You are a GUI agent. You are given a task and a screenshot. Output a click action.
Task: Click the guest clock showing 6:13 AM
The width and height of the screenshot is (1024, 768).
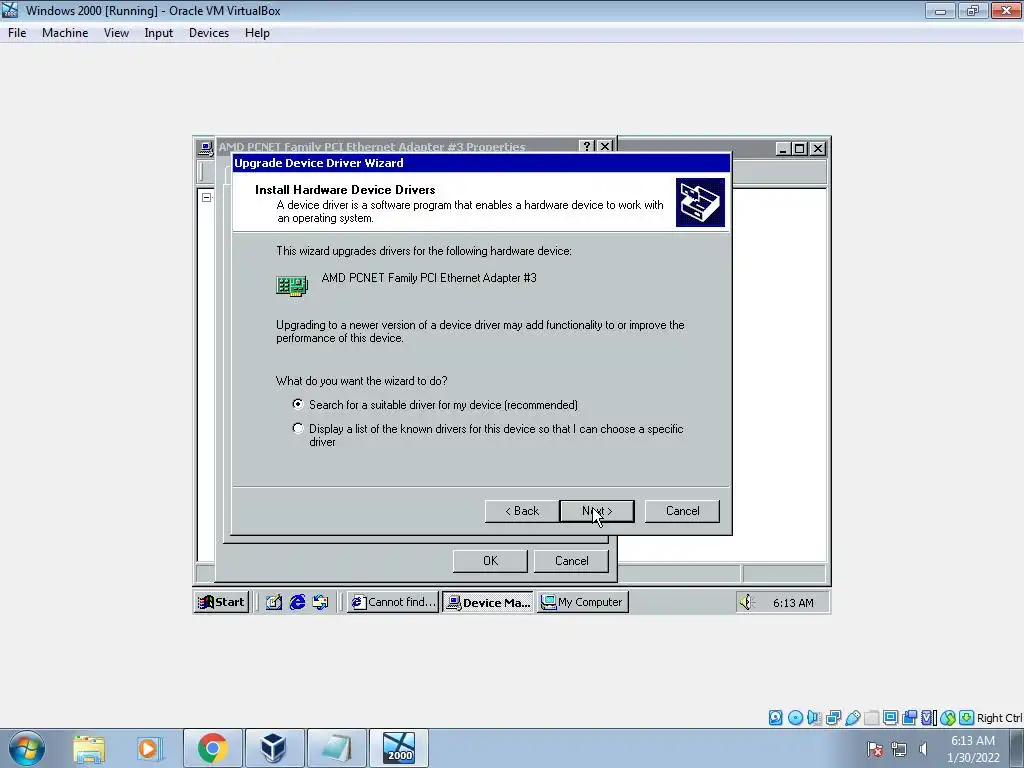[x=793, y=603]
